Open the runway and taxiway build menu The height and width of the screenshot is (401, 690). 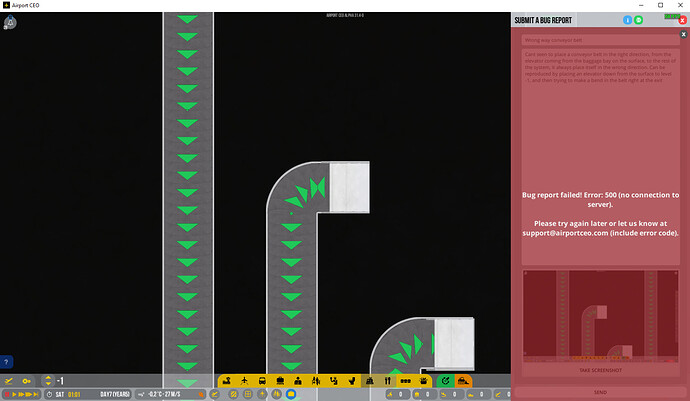pyautogui.click(x=227, y=381)
